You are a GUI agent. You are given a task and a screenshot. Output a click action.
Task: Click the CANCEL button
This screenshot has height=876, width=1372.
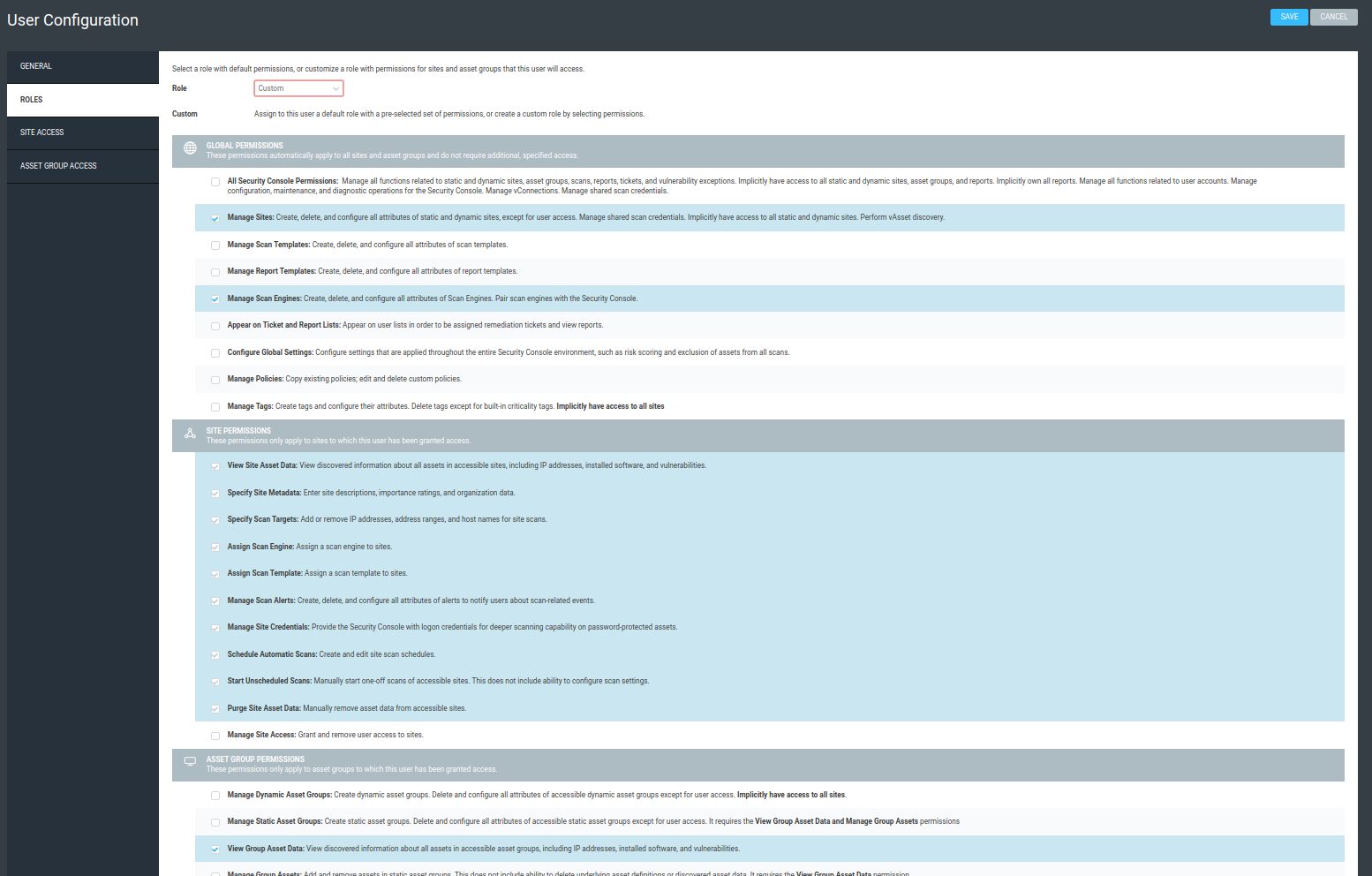click(x=1333, y=17)
